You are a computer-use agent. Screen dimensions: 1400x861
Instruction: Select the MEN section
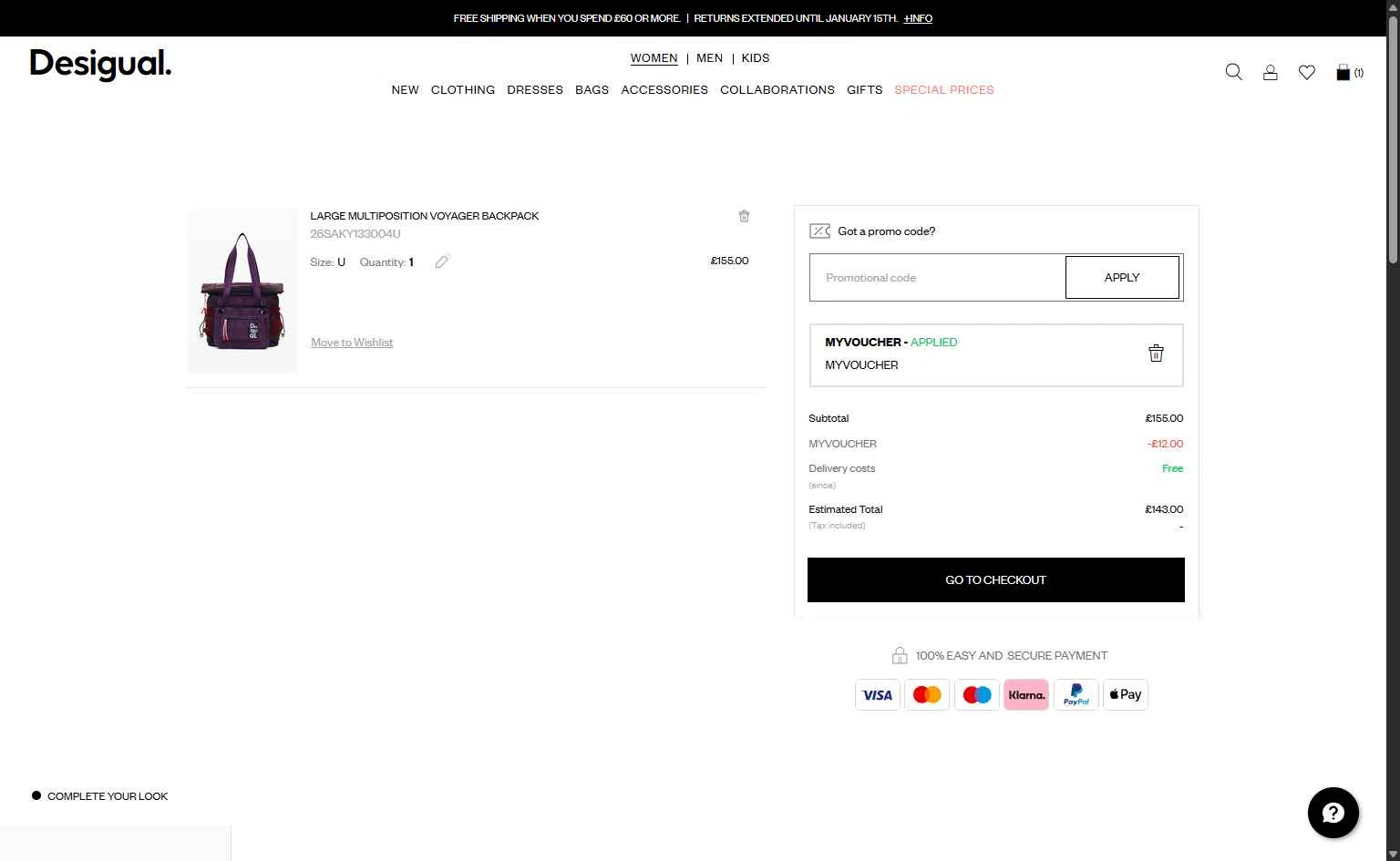pyautogui.click(x=709, y=58)
